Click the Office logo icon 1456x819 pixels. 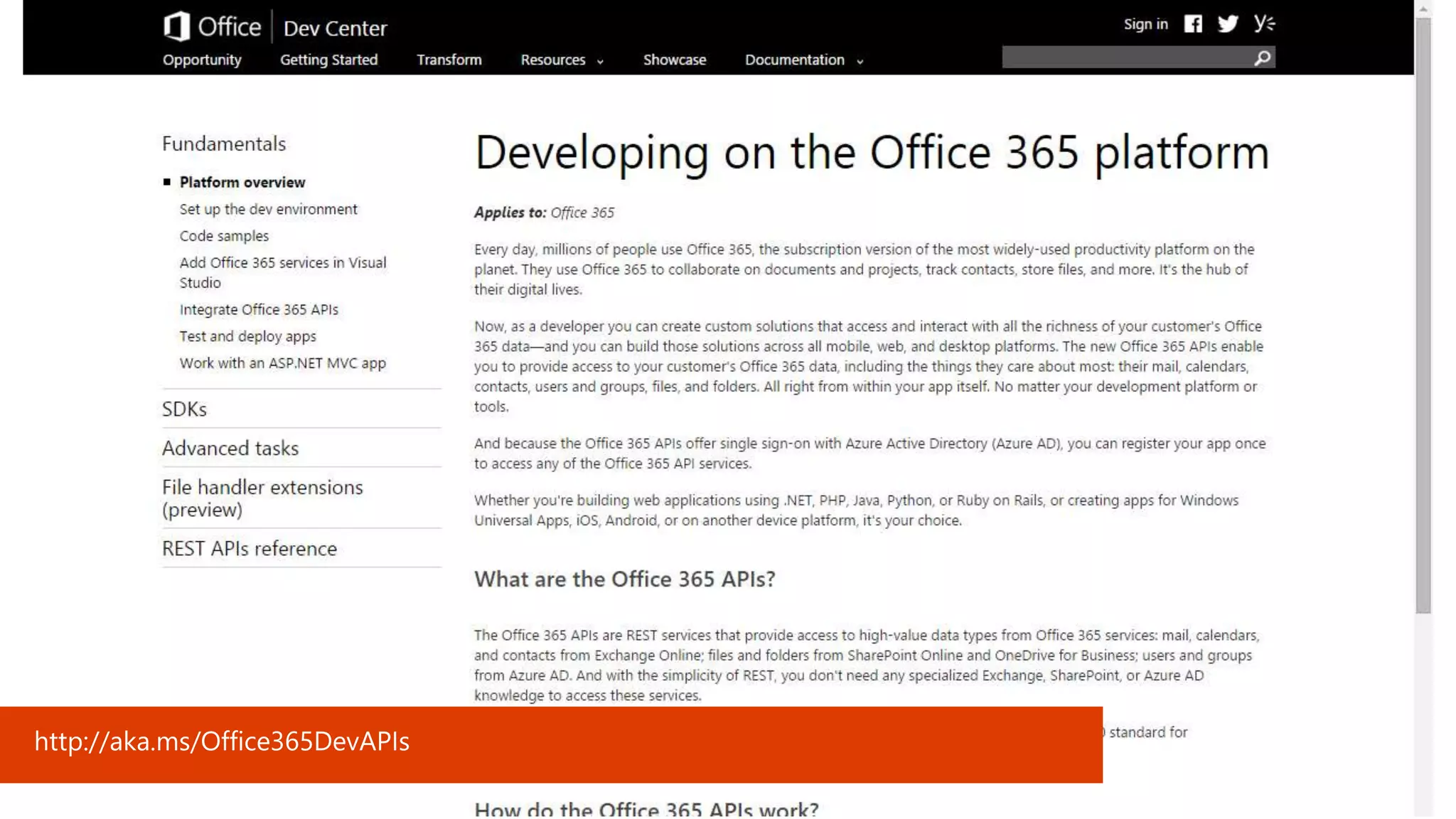click(x=177, y=26)
